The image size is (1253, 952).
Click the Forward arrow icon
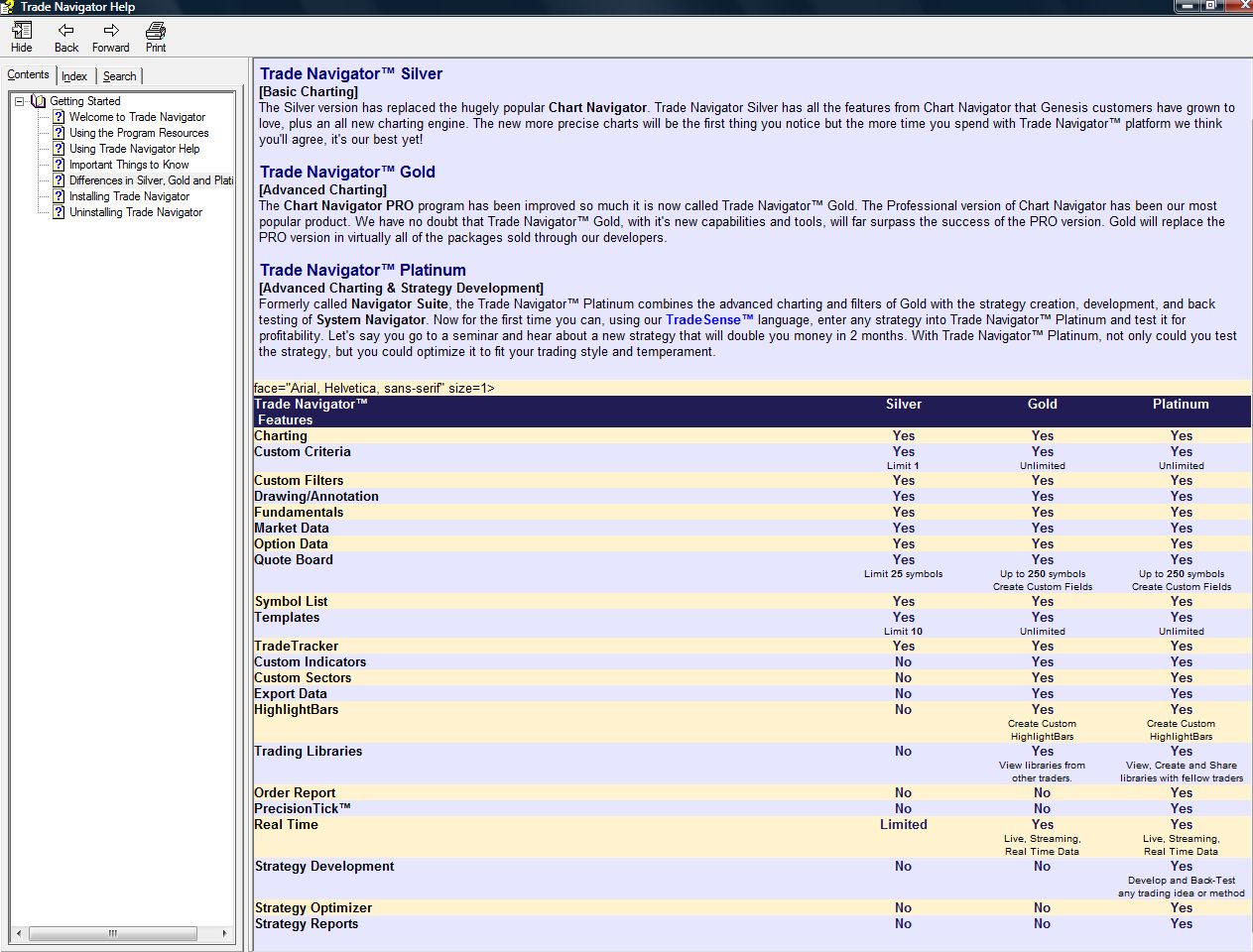pos(111,30)
